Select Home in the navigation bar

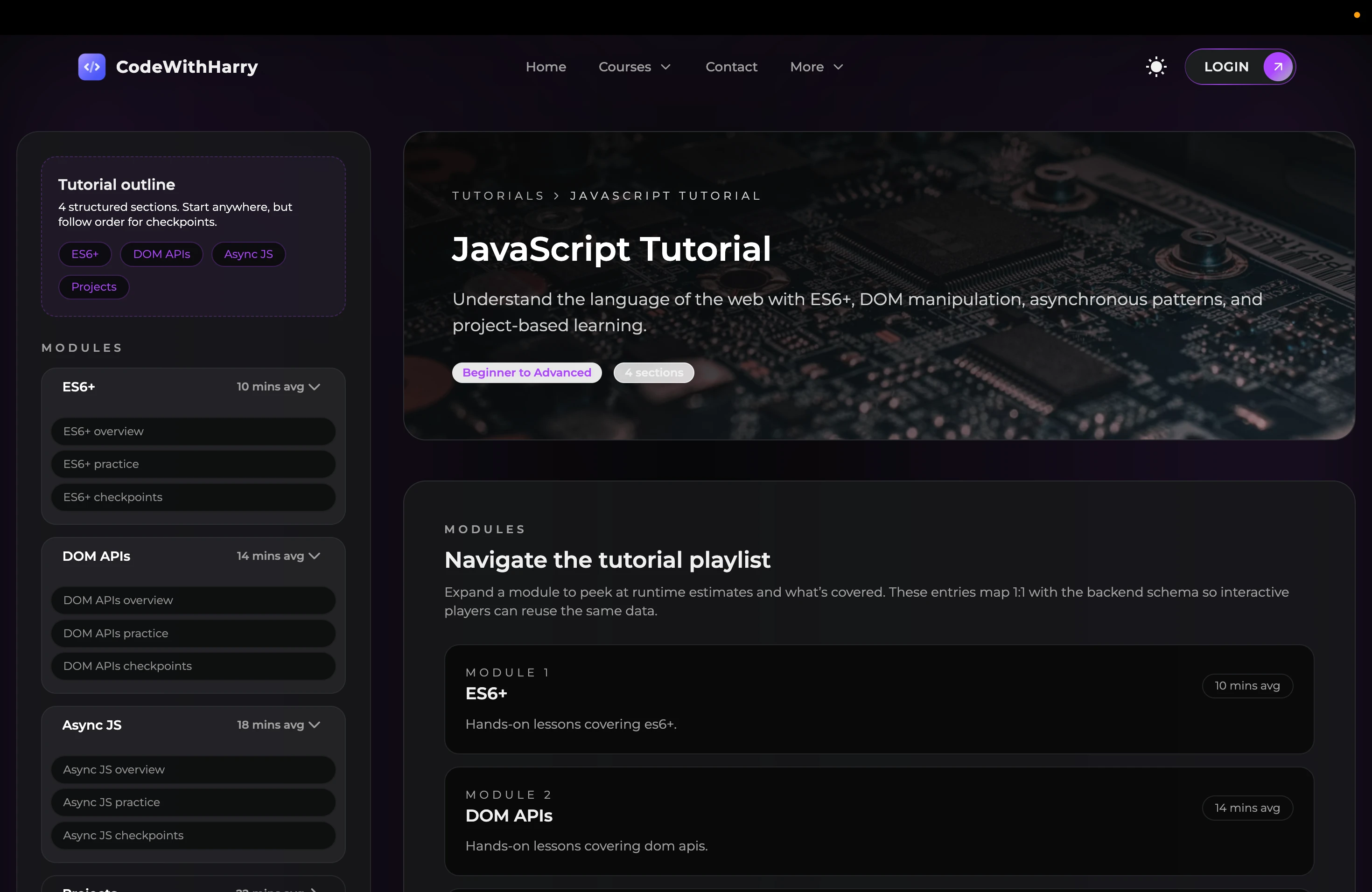tap(546, 66)
